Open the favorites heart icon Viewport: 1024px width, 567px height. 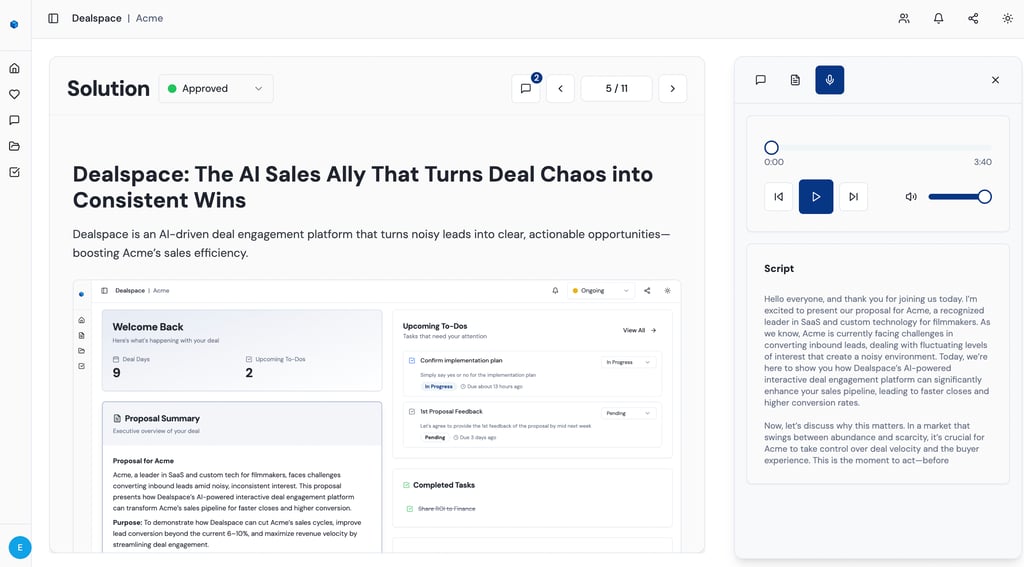pos(14,94)
